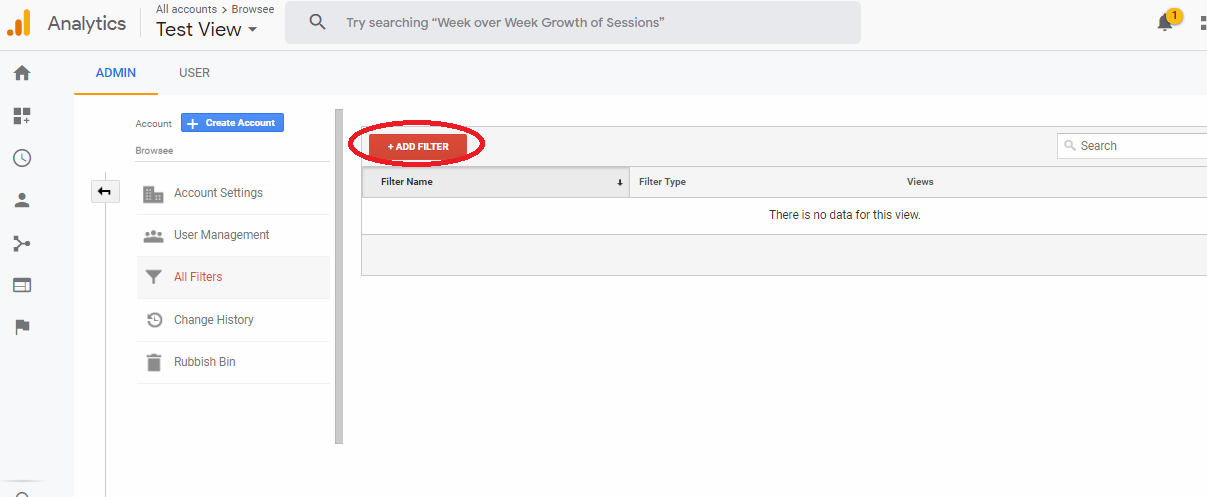Viewport: 1207px width, 497px height.
Task: Click the Analytics top search bar
Action: [573, 22]
